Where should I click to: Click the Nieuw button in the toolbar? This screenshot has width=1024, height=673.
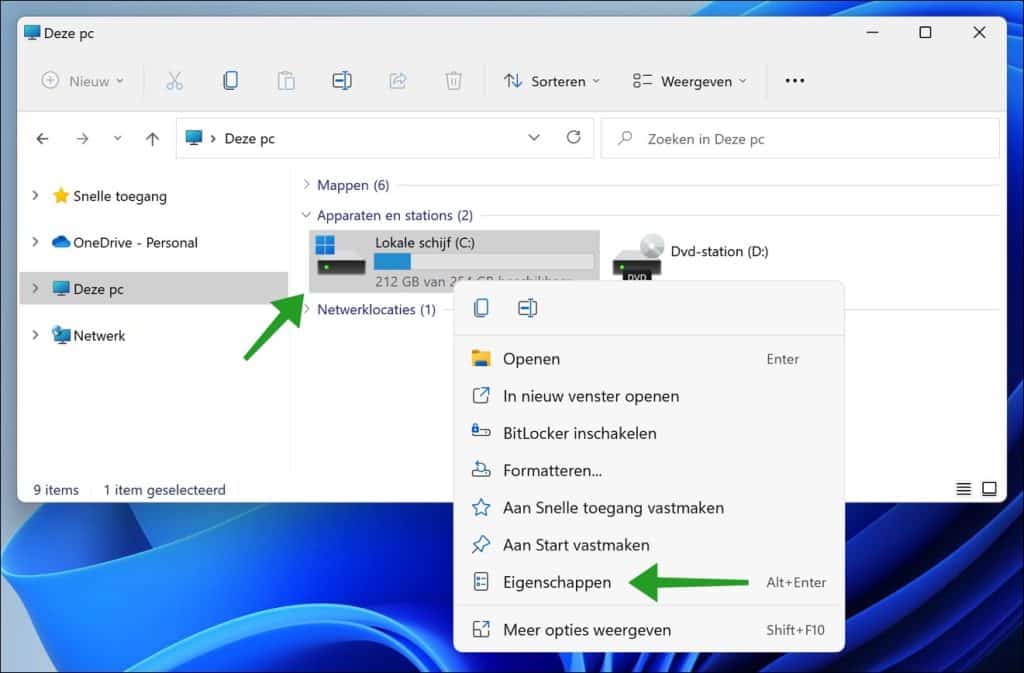click(80, 81)
